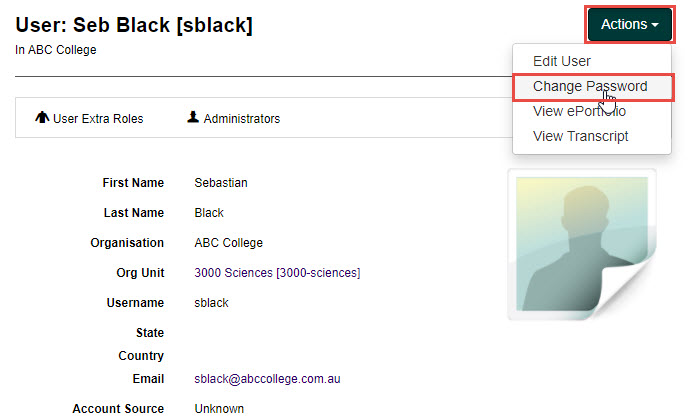Image resolution: width=691 pixels, height=416 pixels.
Task: Click the First Name value Sebastian
Action: pyautogui.click(x=221, y=183)
